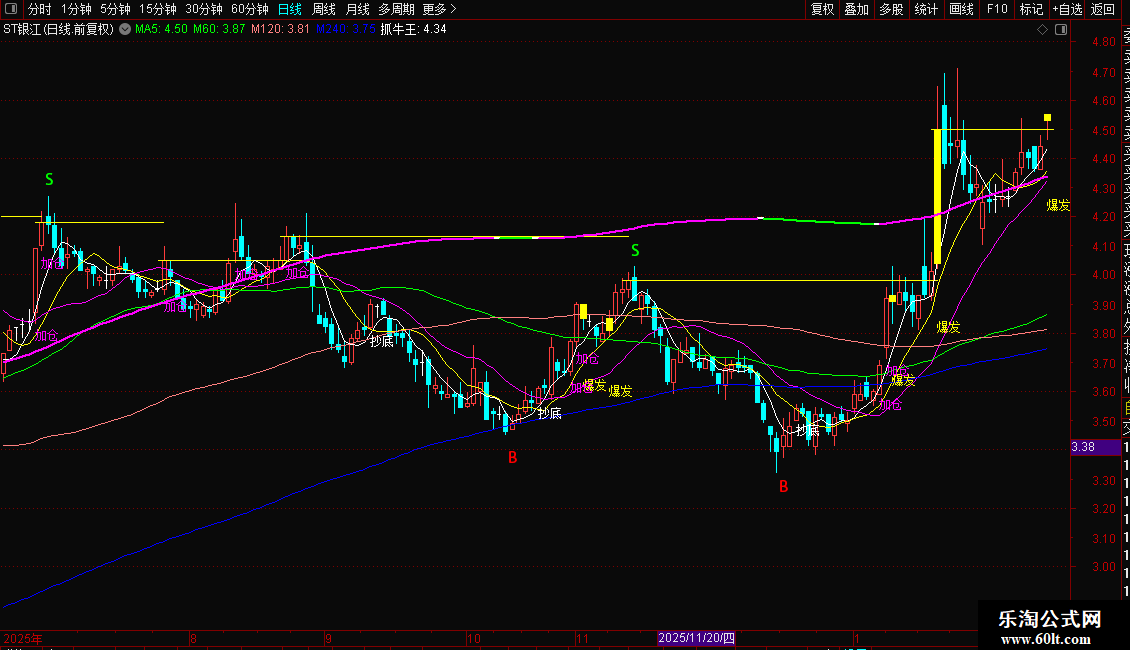Click the 2025年 label on time axis
The height and width of the screenshot is (650, 1130).
23,638
